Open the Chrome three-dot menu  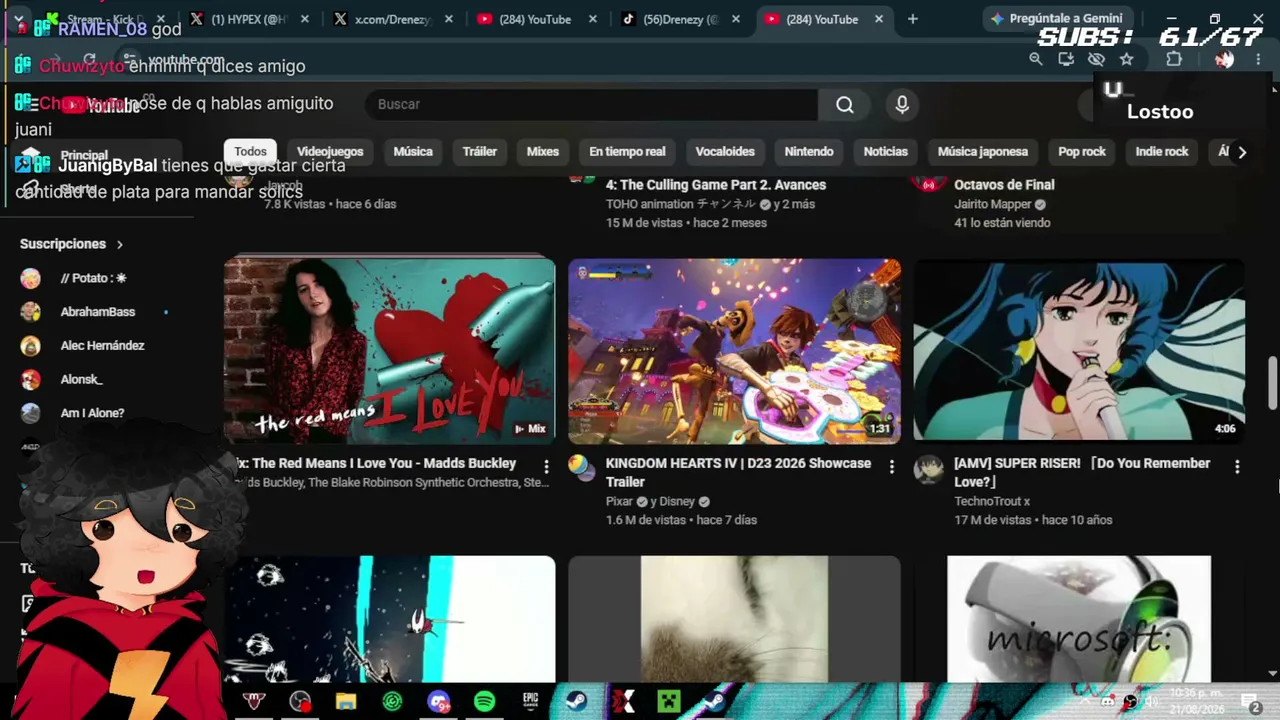point(1258,59)
